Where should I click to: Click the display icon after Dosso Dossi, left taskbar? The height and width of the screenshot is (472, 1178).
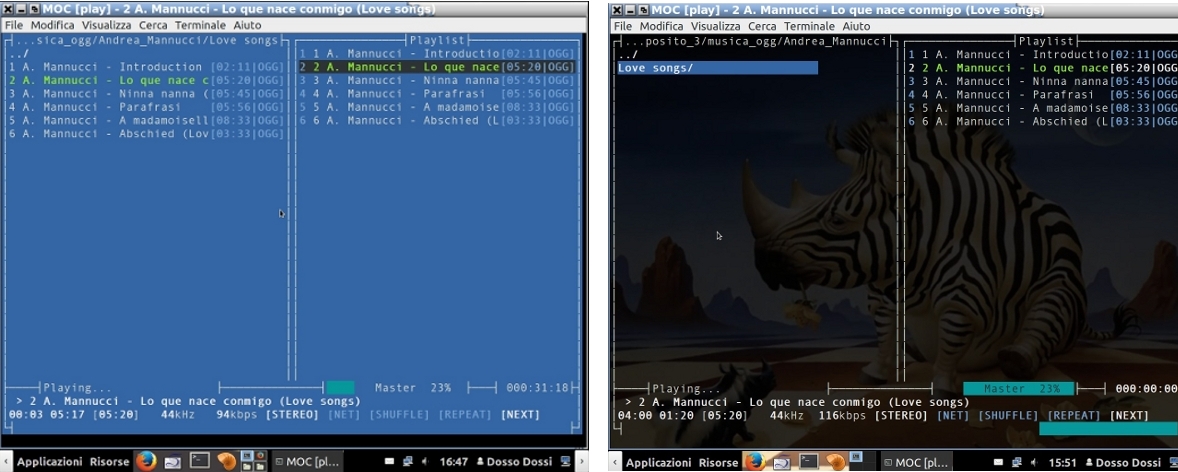[564, 461]
